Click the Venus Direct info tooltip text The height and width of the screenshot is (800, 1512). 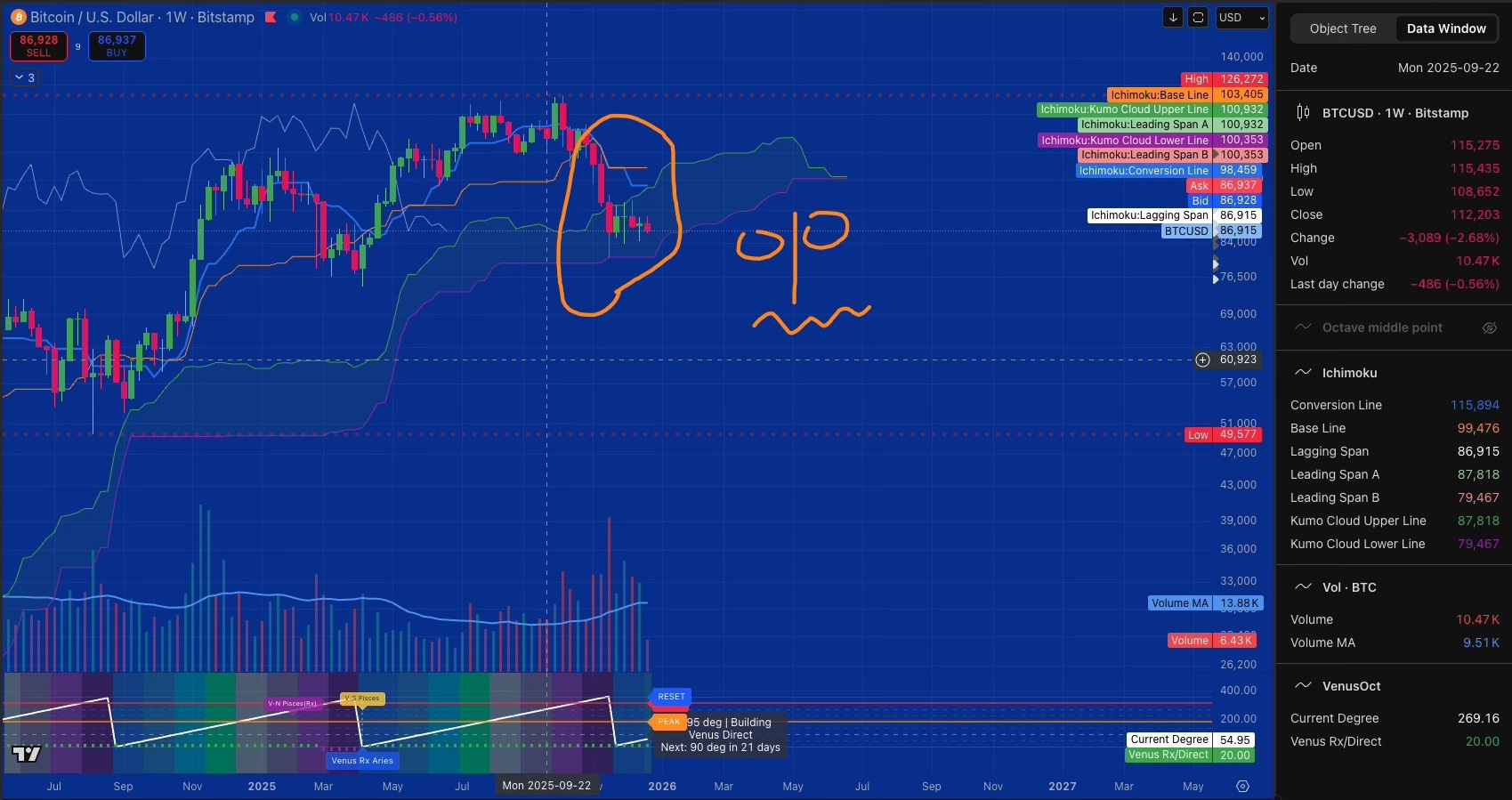tap(721, 735)
